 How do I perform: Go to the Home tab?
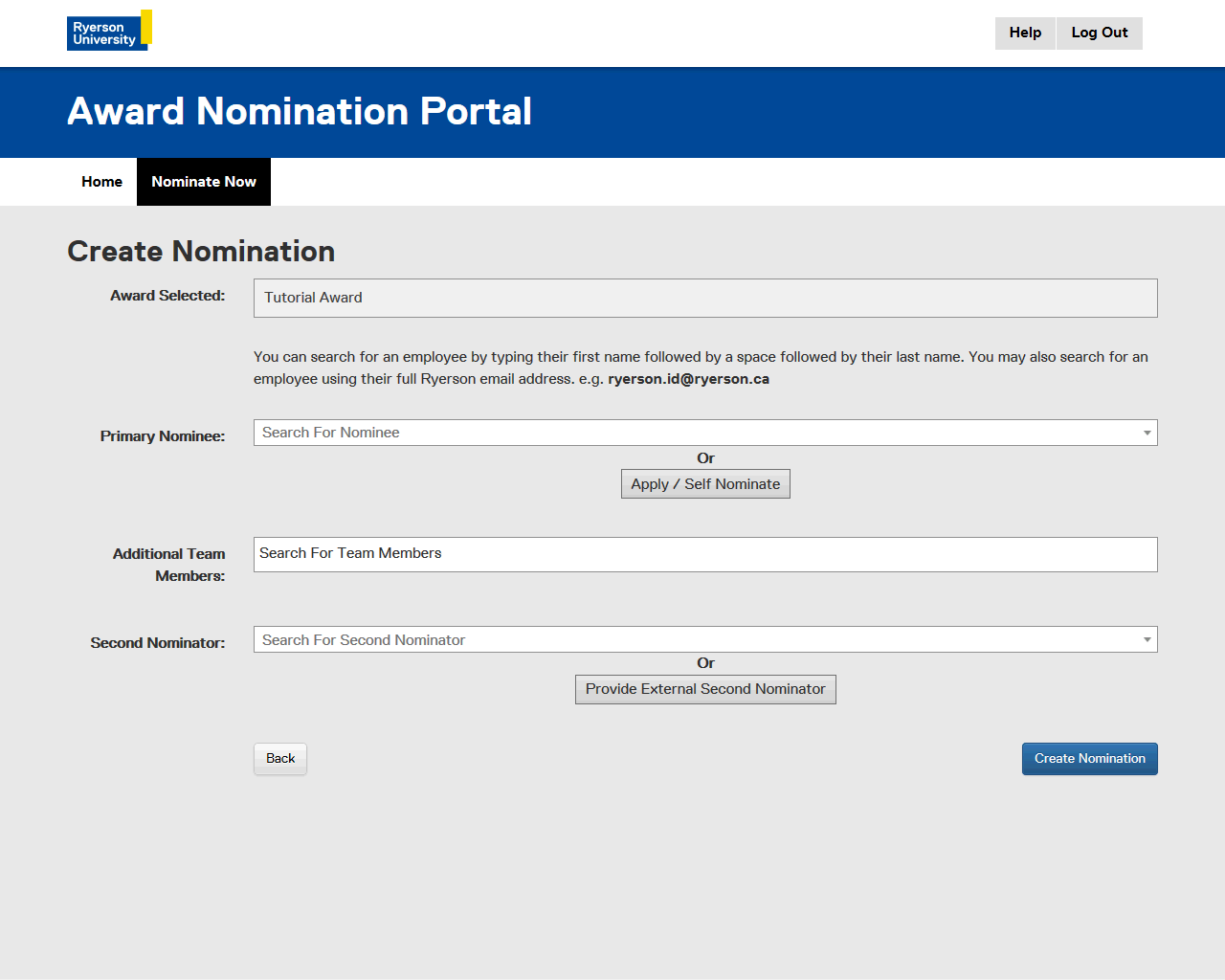pyautogui.click(x=101, y=182)
